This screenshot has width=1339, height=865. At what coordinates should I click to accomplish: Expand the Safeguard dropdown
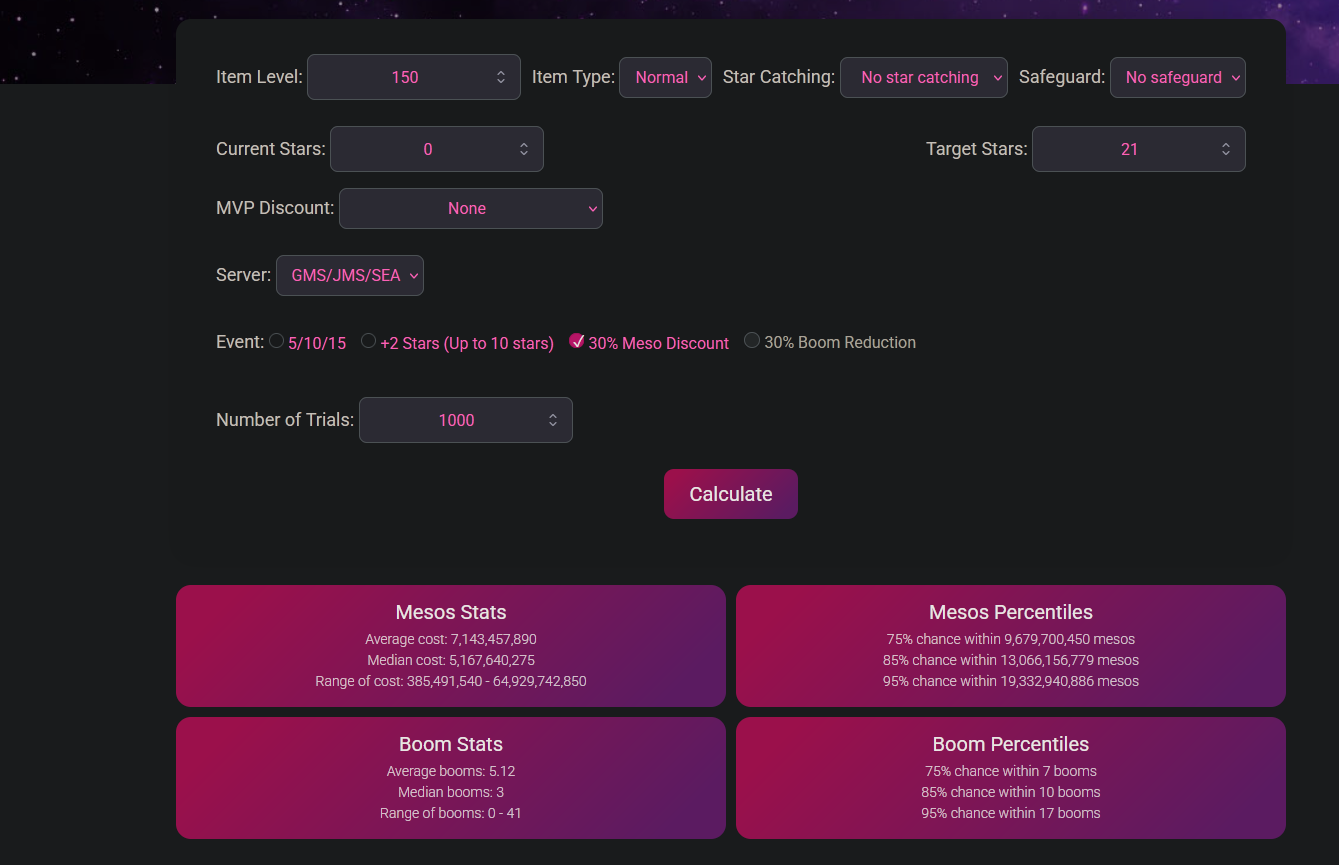click(1177, 77)
